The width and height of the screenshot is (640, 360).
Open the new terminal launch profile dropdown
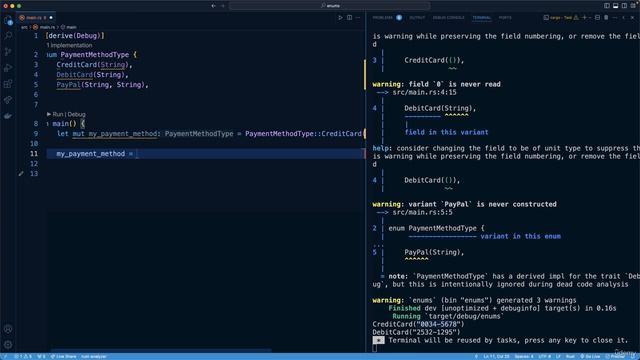point(589,18)
